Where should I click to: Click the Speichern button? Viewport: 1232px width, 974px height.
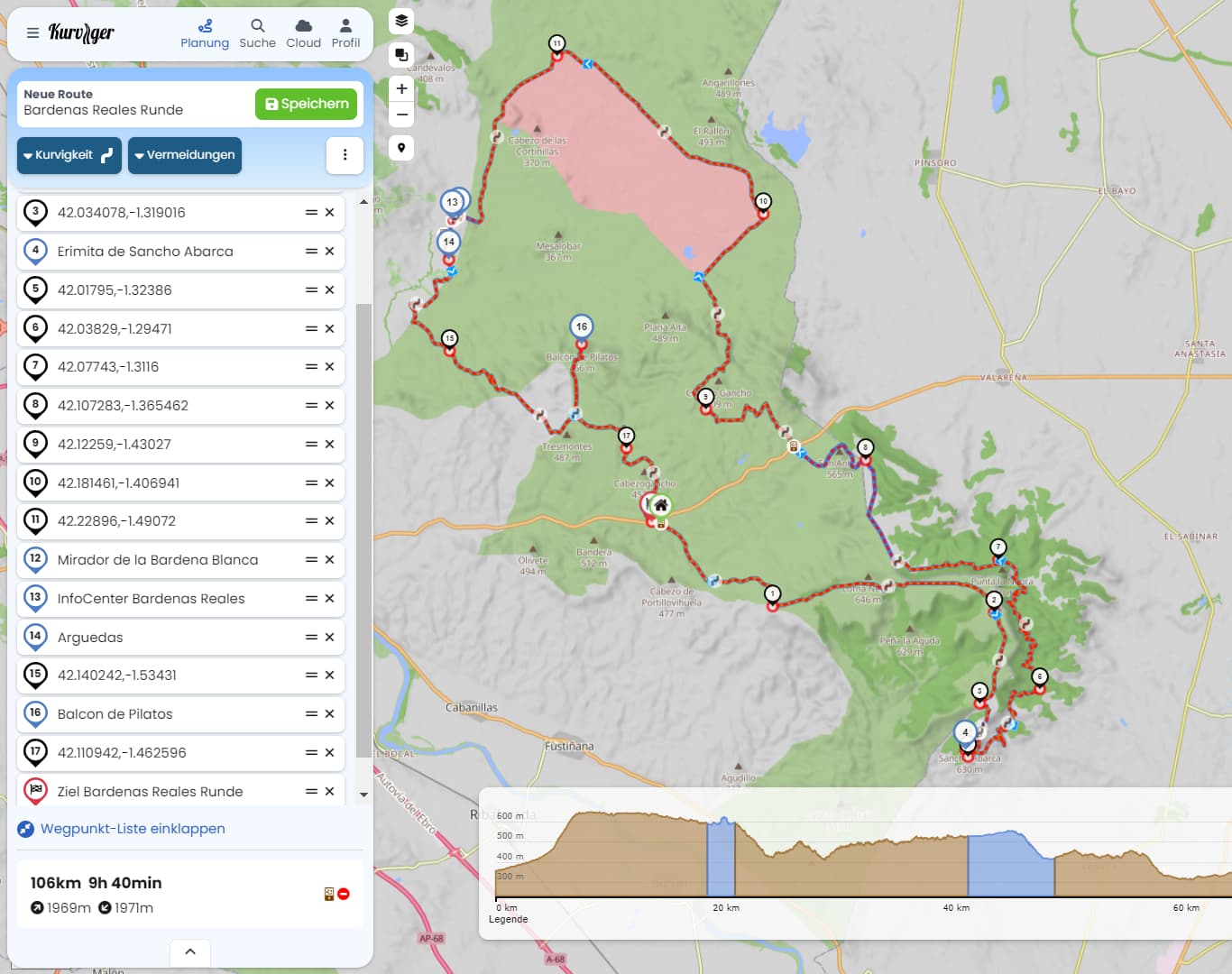(307, 104)
